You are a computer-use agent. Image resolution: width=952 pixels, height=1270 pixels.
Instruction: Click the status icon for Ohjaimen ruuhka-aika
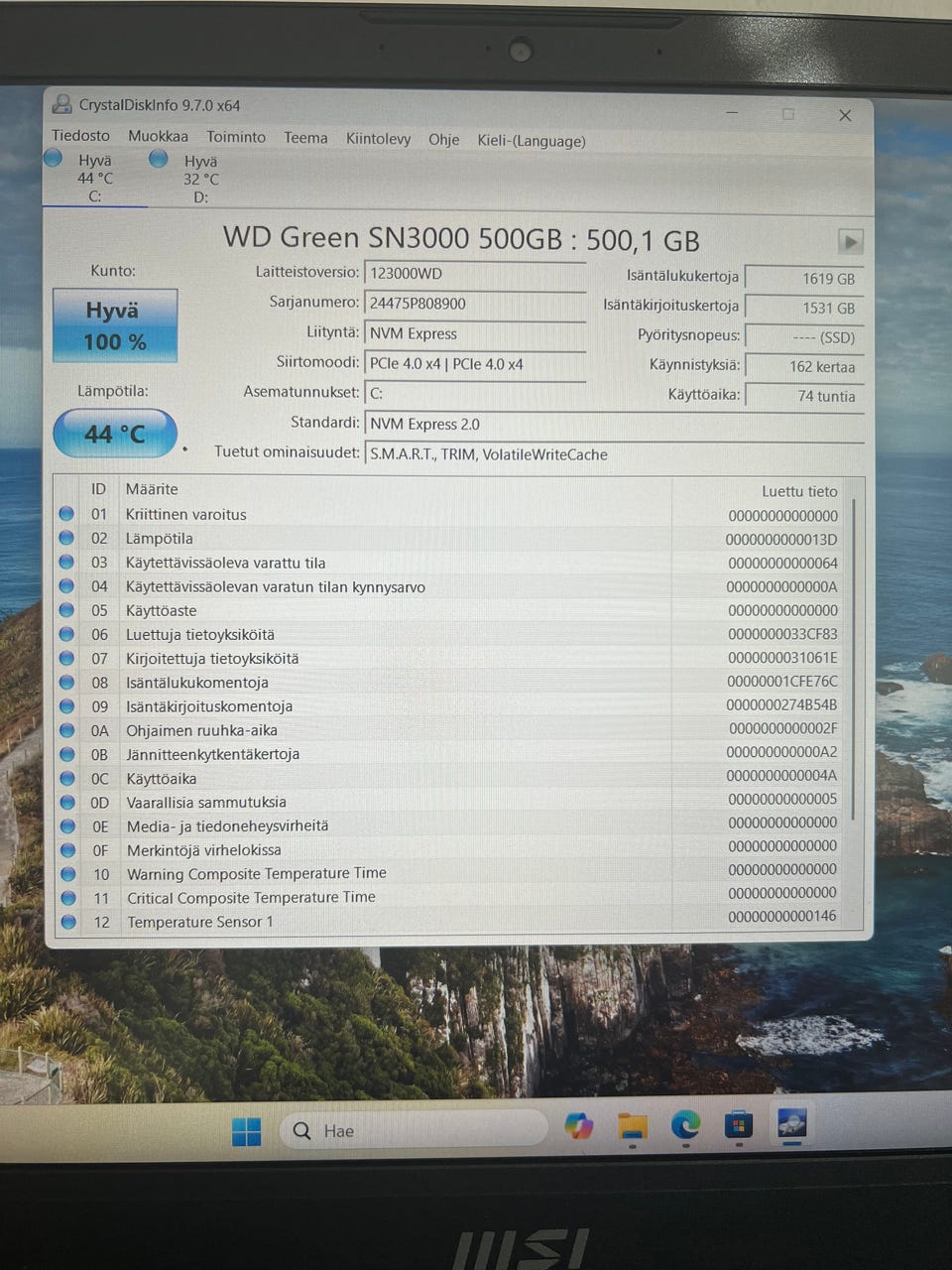click(67, 730)
